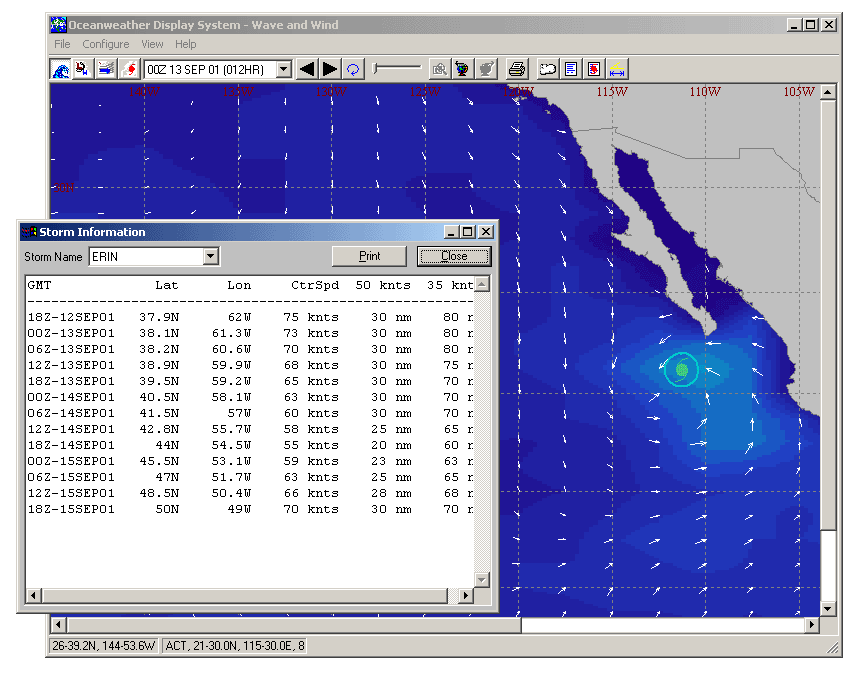Open the View menu
Viewport: 862px width, 678px height.
click(152, 44)
